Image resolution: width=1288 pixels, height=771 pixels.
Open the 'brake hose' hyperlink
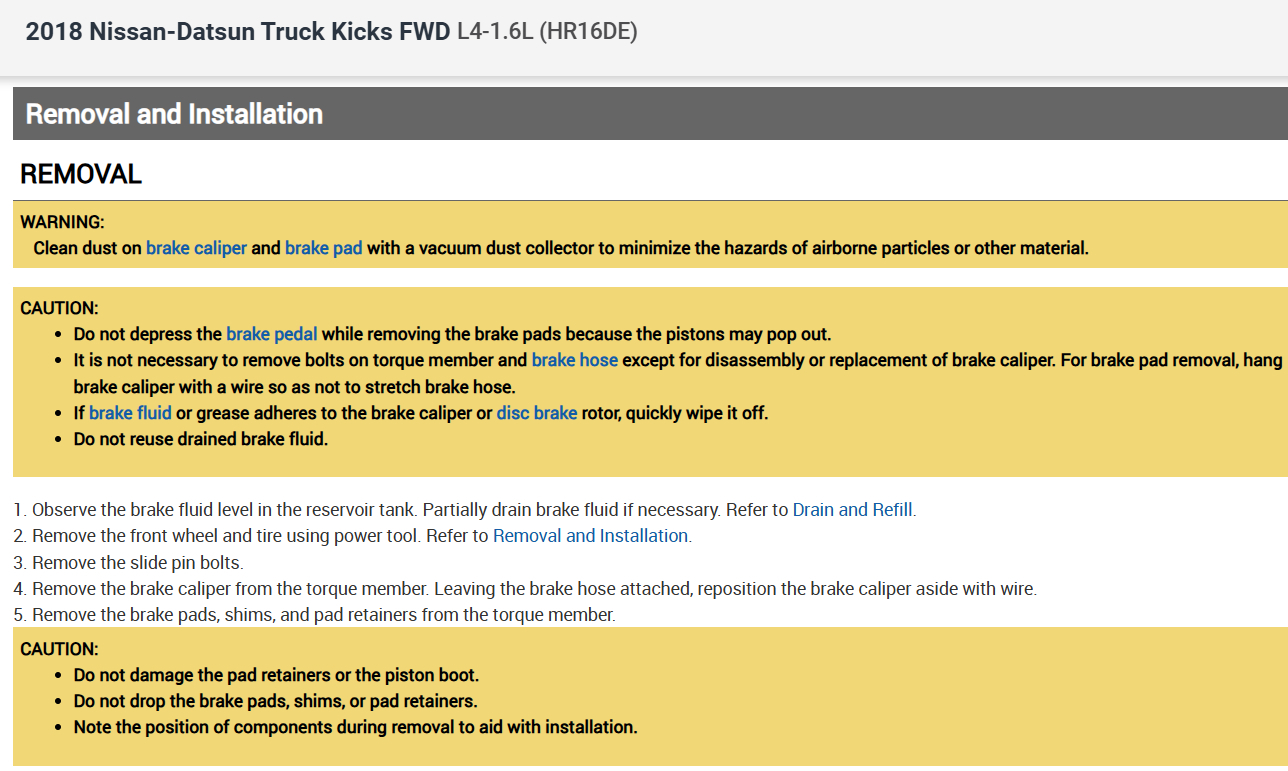coord(574,360)
